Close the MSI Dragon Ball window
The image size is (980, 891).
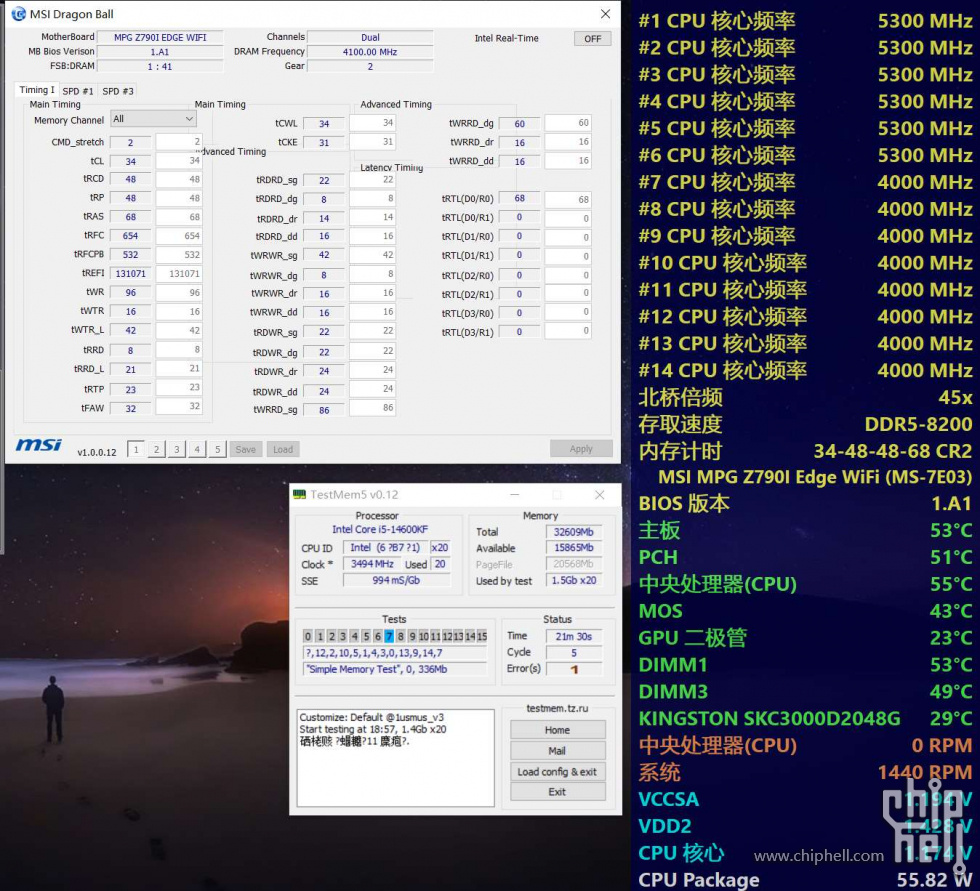[x=605, y=14]
